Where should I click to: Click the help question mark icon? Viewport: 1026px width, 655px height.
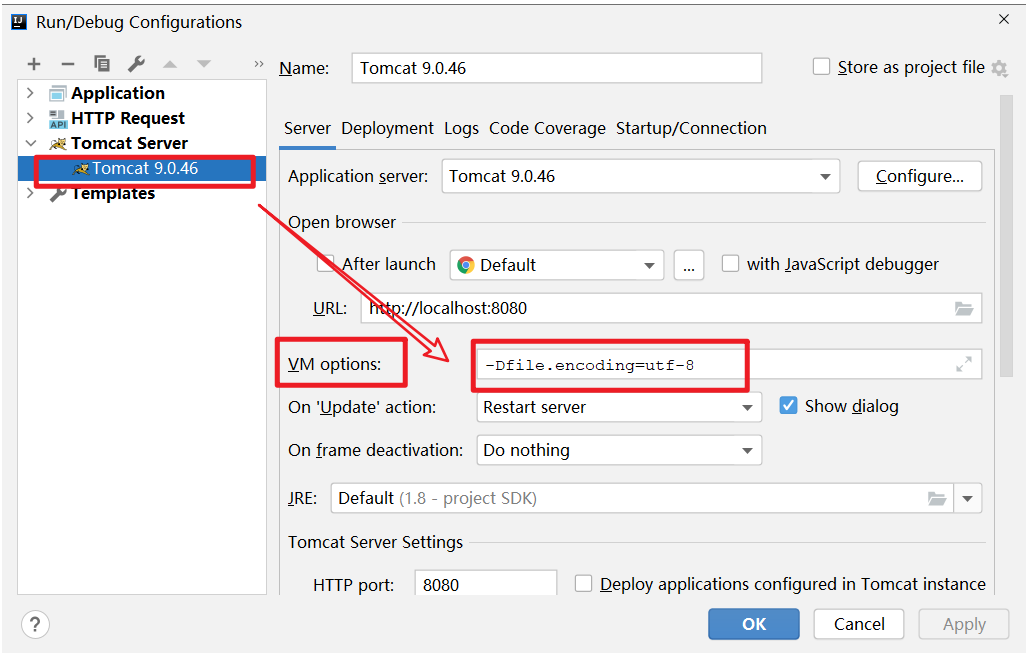tap(35, 624)
